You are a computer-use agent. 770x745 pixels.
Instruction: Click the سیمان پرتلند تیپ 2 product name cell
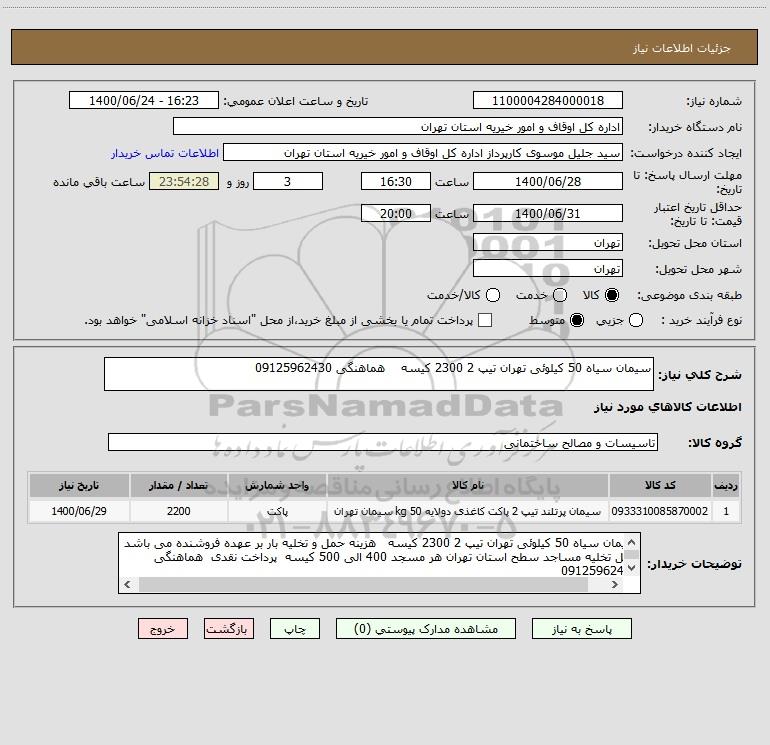468,511
